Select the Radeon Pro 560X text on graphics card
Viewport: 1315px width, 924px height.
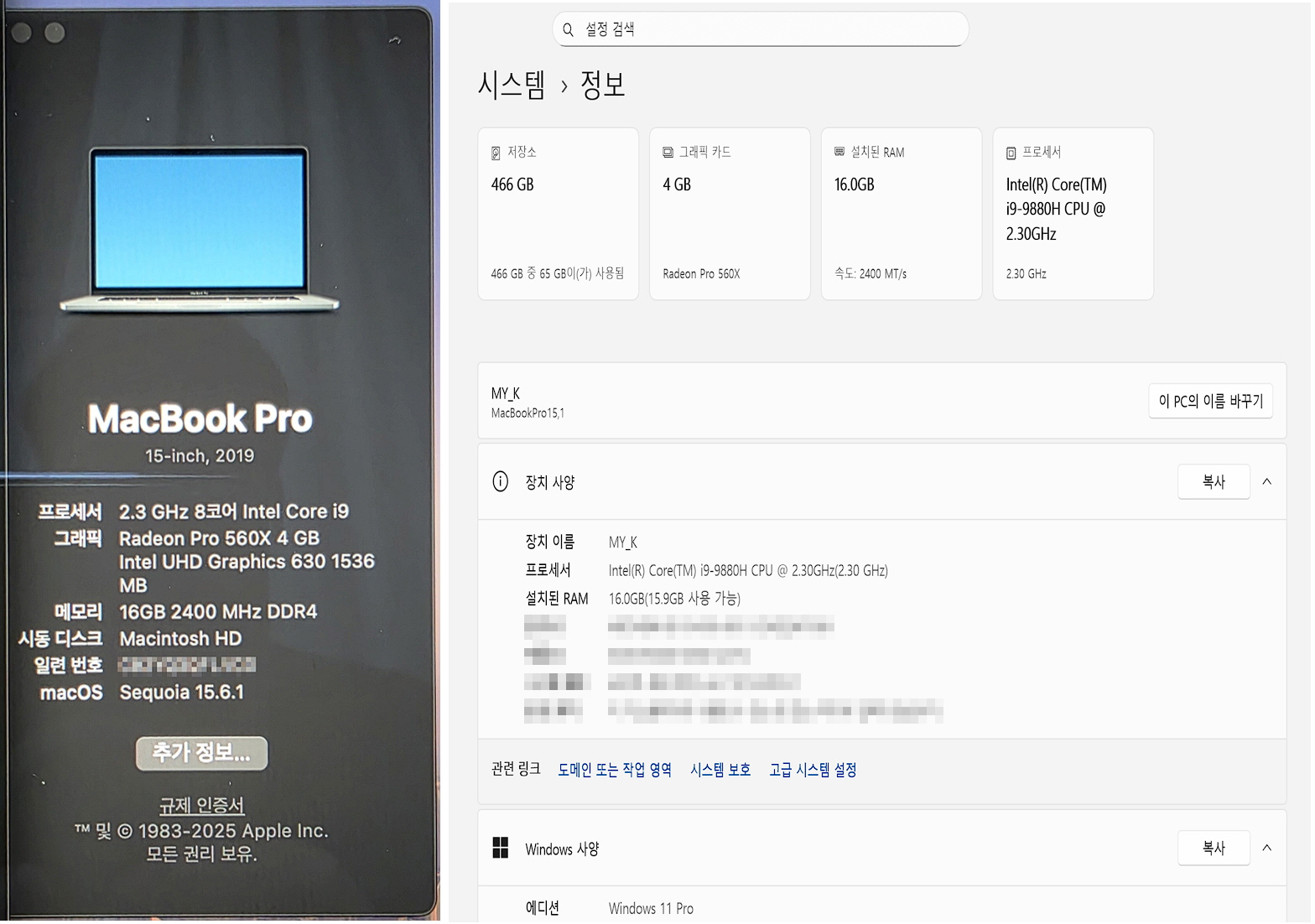(701, 274)
